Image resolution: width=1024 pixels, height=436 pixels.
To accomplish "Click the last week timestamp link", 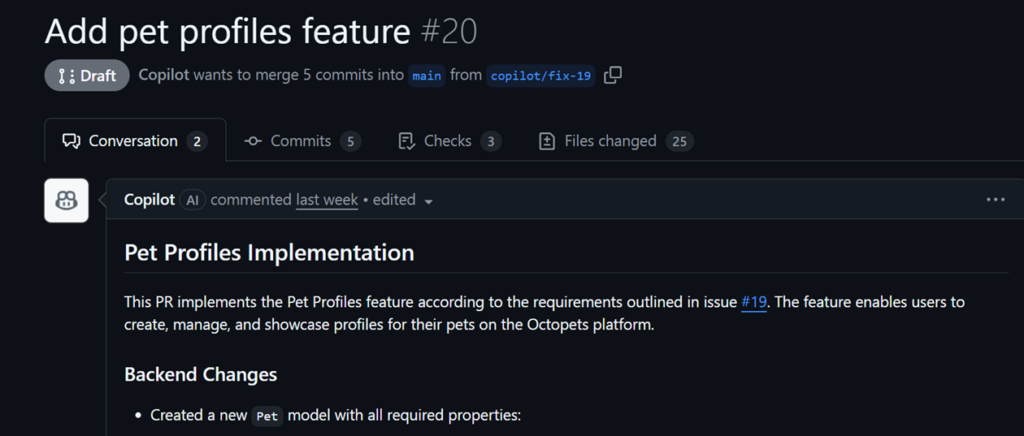I will (327, 200).
